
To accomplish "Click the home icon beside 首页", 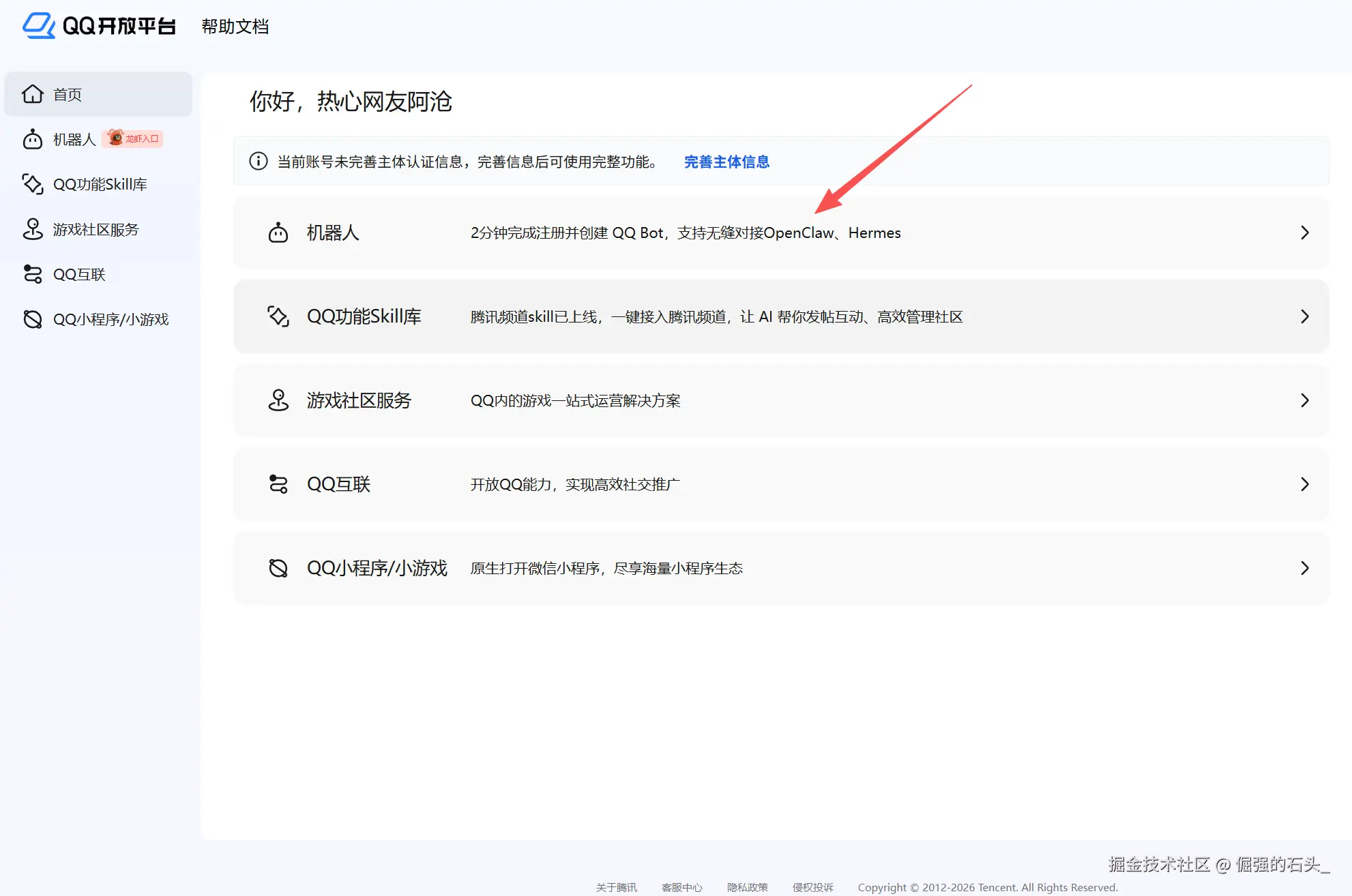I will point(32,94).
